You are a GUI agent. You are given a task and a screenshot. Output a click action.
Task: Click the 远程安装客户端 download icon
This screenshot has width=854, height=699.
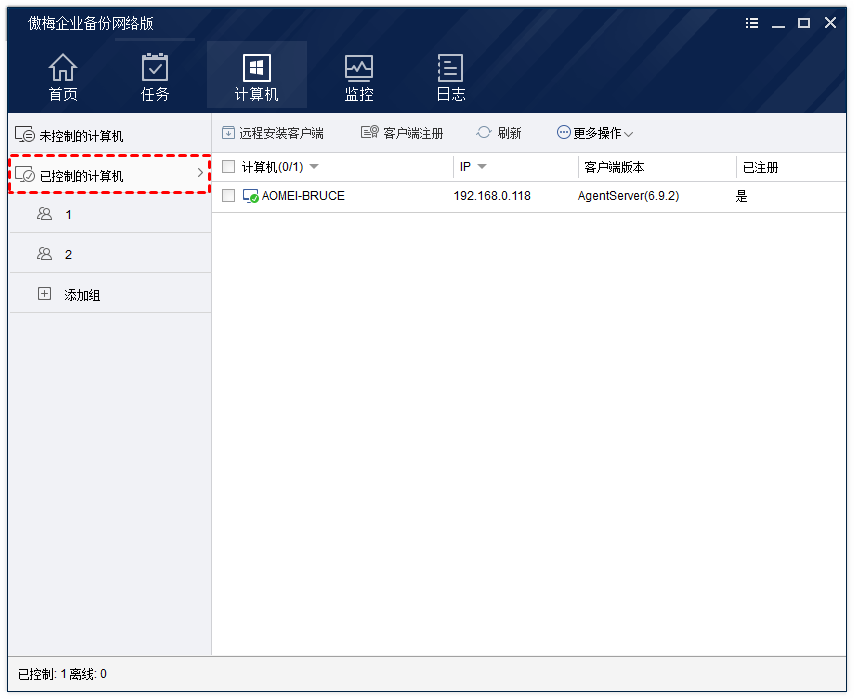click(228, 132)
